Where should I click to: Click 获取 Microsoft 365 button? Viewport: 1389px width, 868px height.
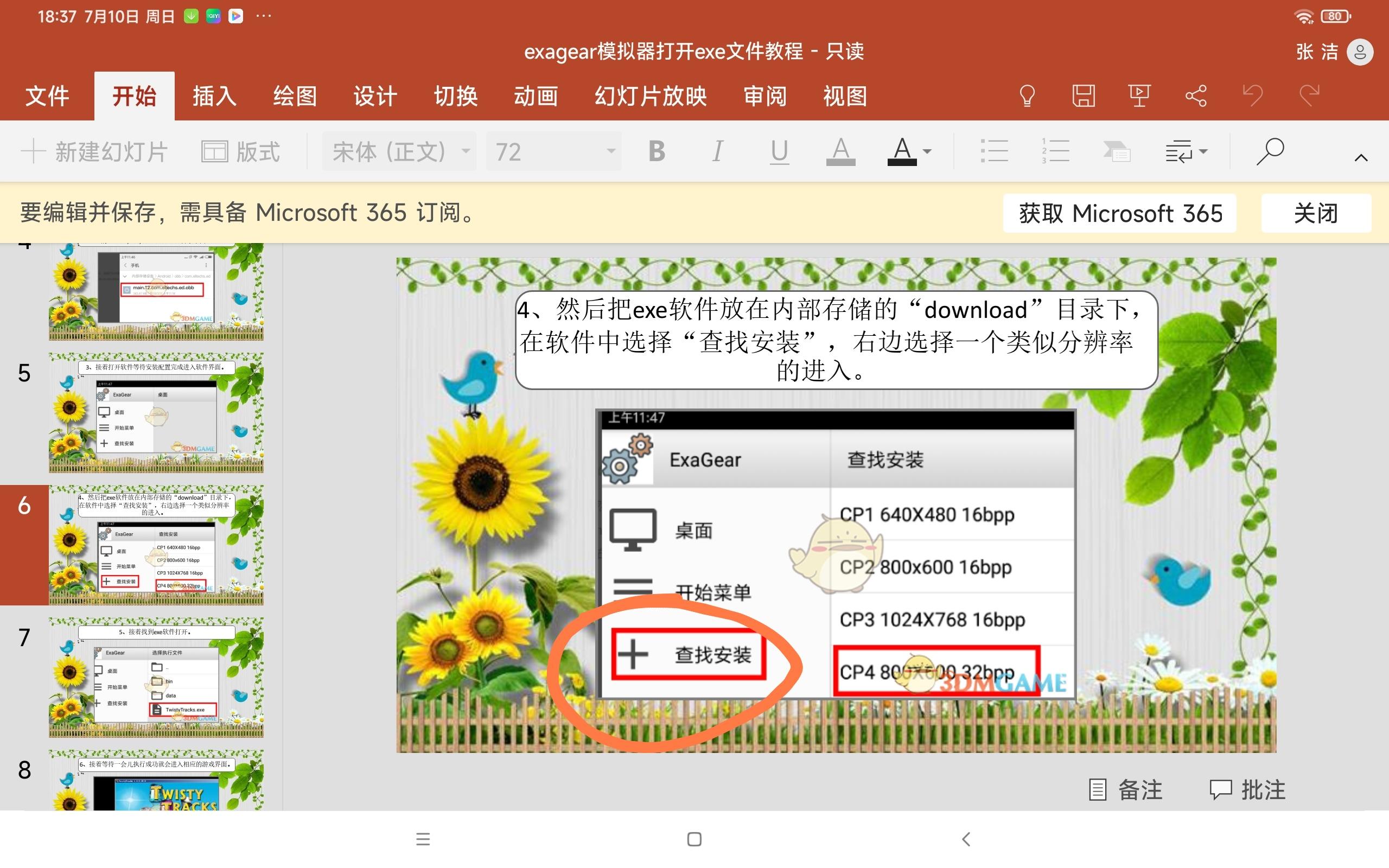(x=1120, y=213)
